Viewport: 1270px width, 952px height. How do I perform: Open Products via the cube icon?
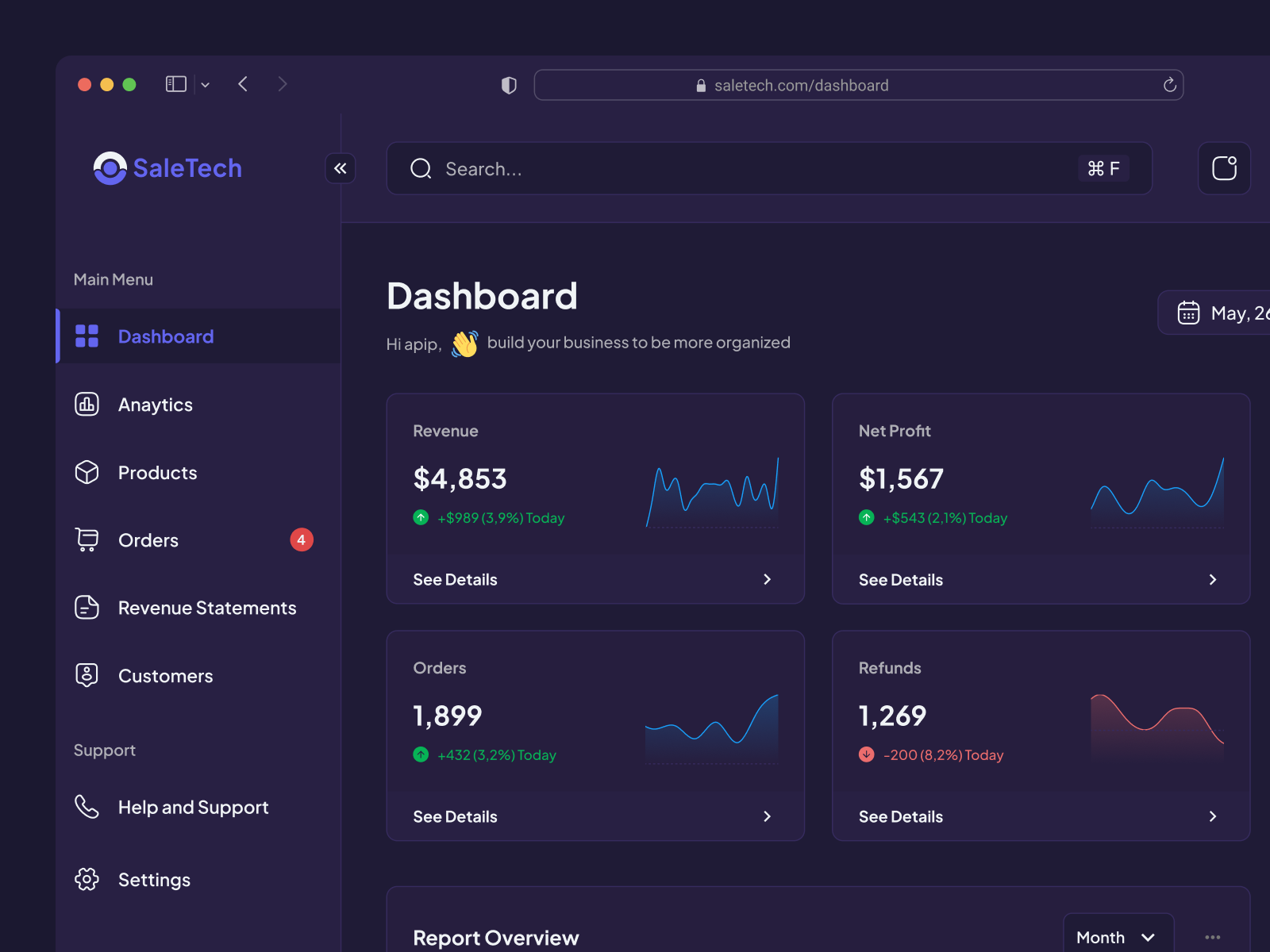(87, 473)
